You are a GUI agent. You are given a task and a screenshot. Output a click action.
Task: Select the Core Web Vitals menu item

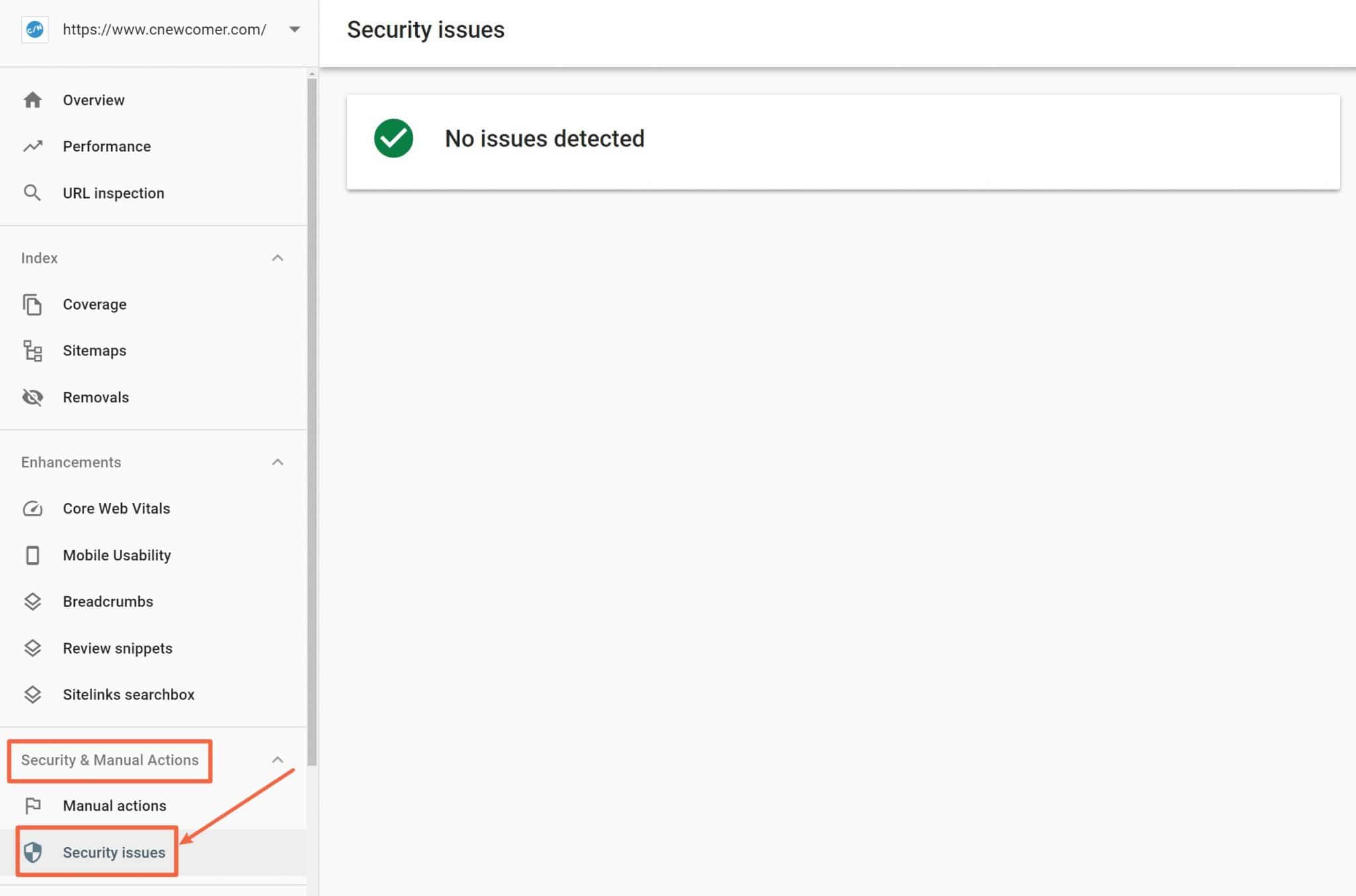coord(116,508)
